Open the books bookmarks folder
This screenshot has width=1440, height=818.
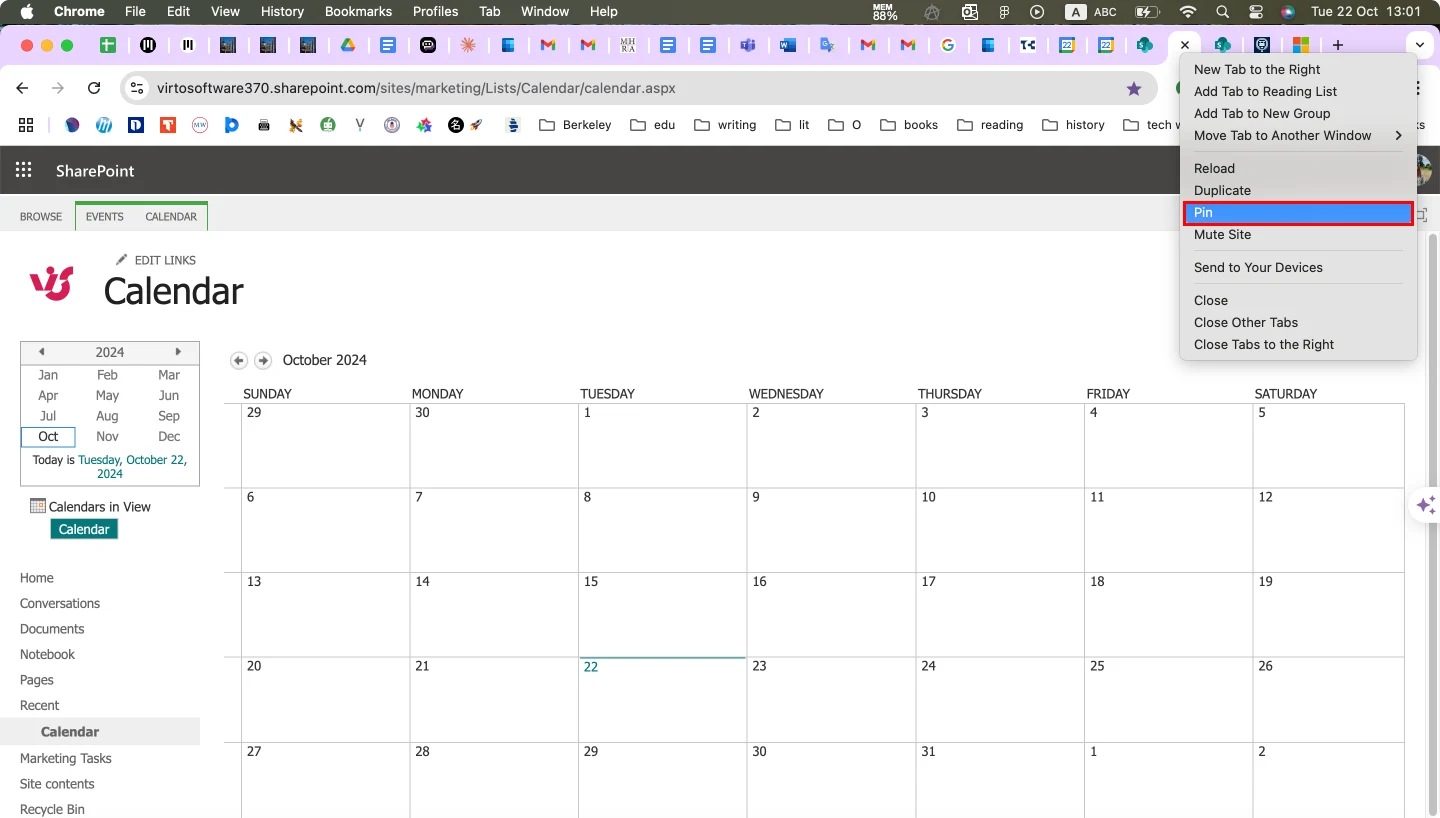909,125
